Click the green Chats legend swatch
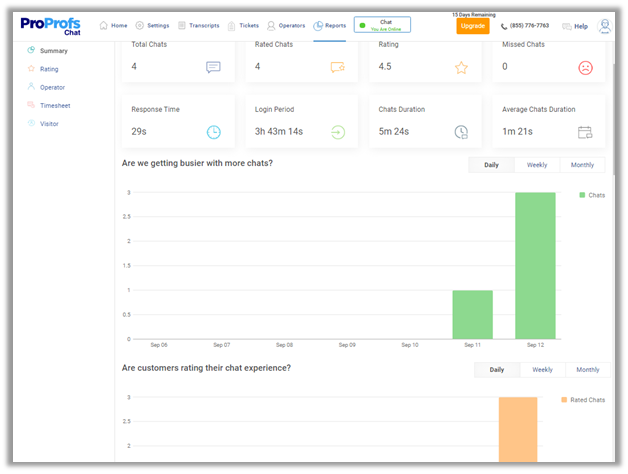The image size is (628, 474). (x=582, y=195)
